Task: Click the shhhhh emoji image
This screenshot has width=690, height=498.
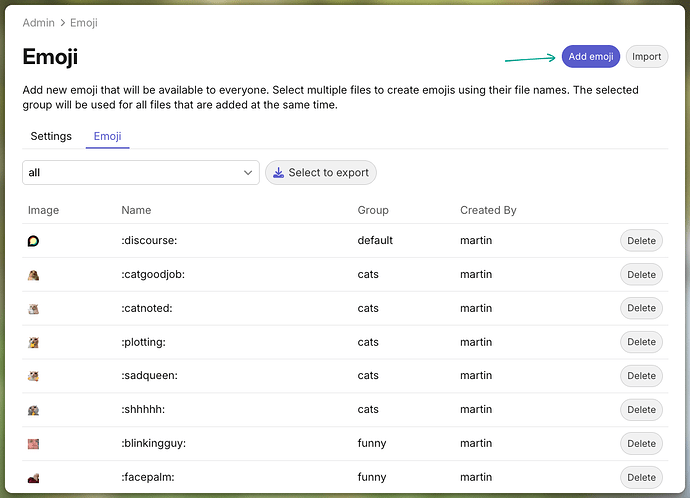Action: [33, 410]
